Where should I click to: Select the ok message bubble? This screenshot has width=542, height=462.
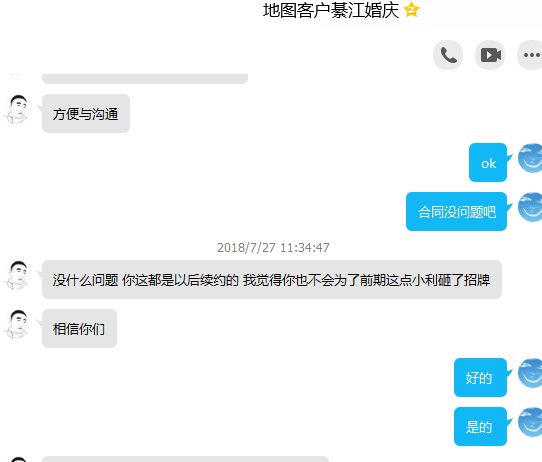click(488, 162)
